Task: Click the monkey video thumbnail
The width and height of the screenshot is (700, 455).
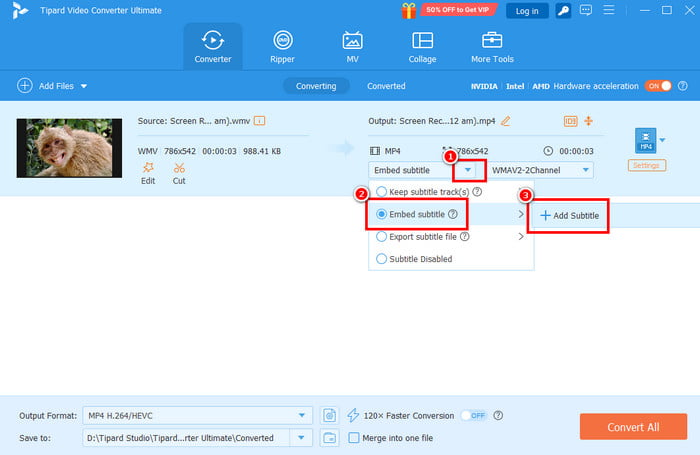Action: (69, 148)
